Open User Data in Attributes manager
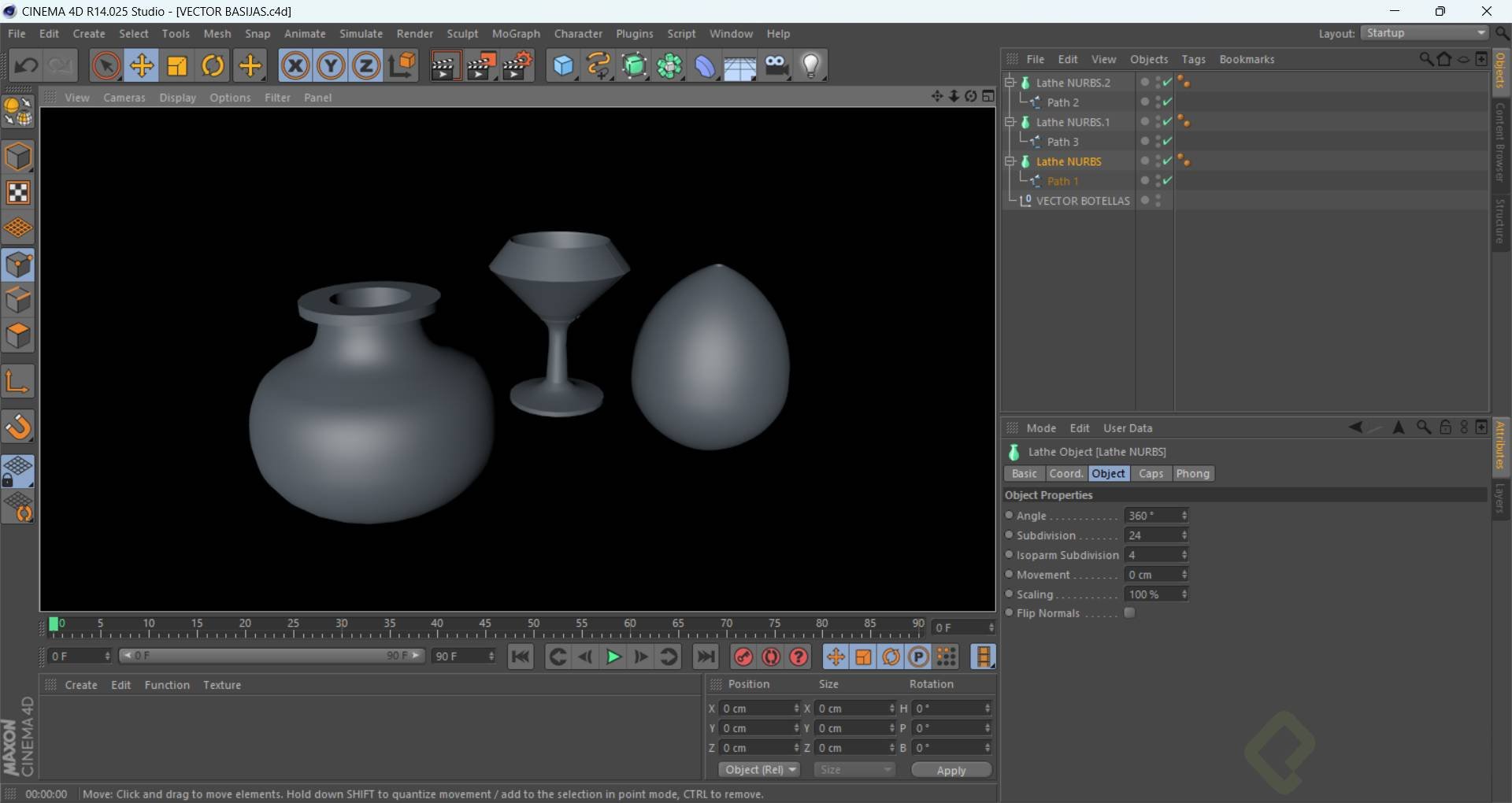 [1128, 428]
